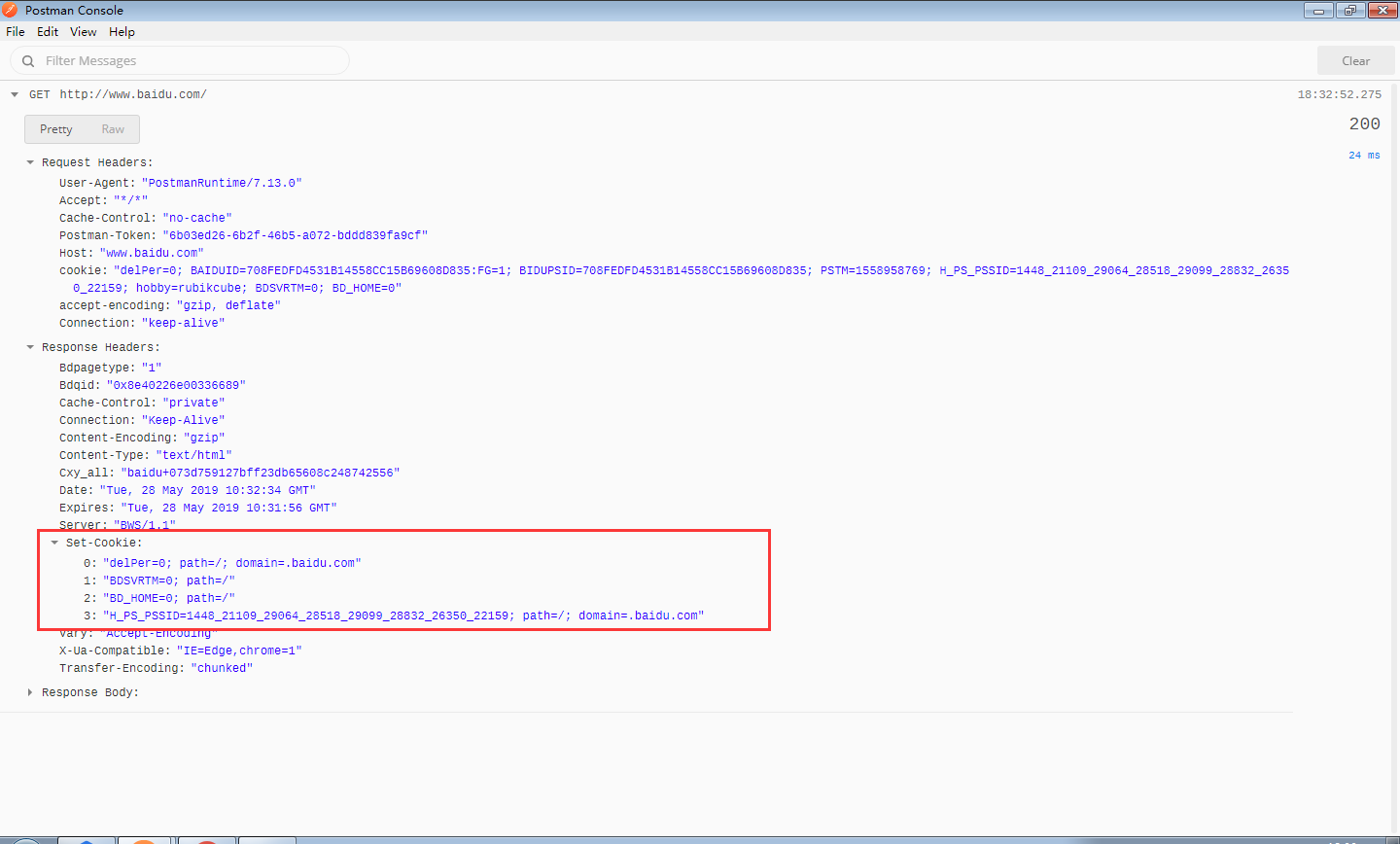The width and height of the screenshot is (1400, 844).
Task: Click the request URL http://www.baidu.com/
Action: (133, 94)
